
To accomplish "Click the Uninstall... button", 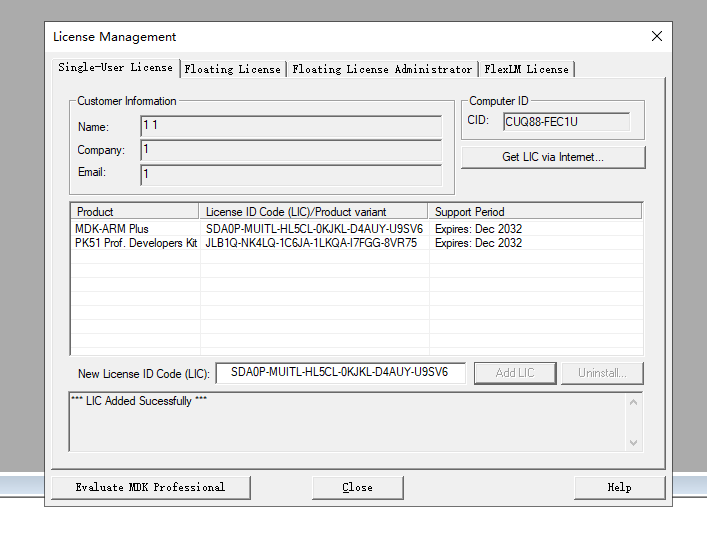I will point(602,373).
